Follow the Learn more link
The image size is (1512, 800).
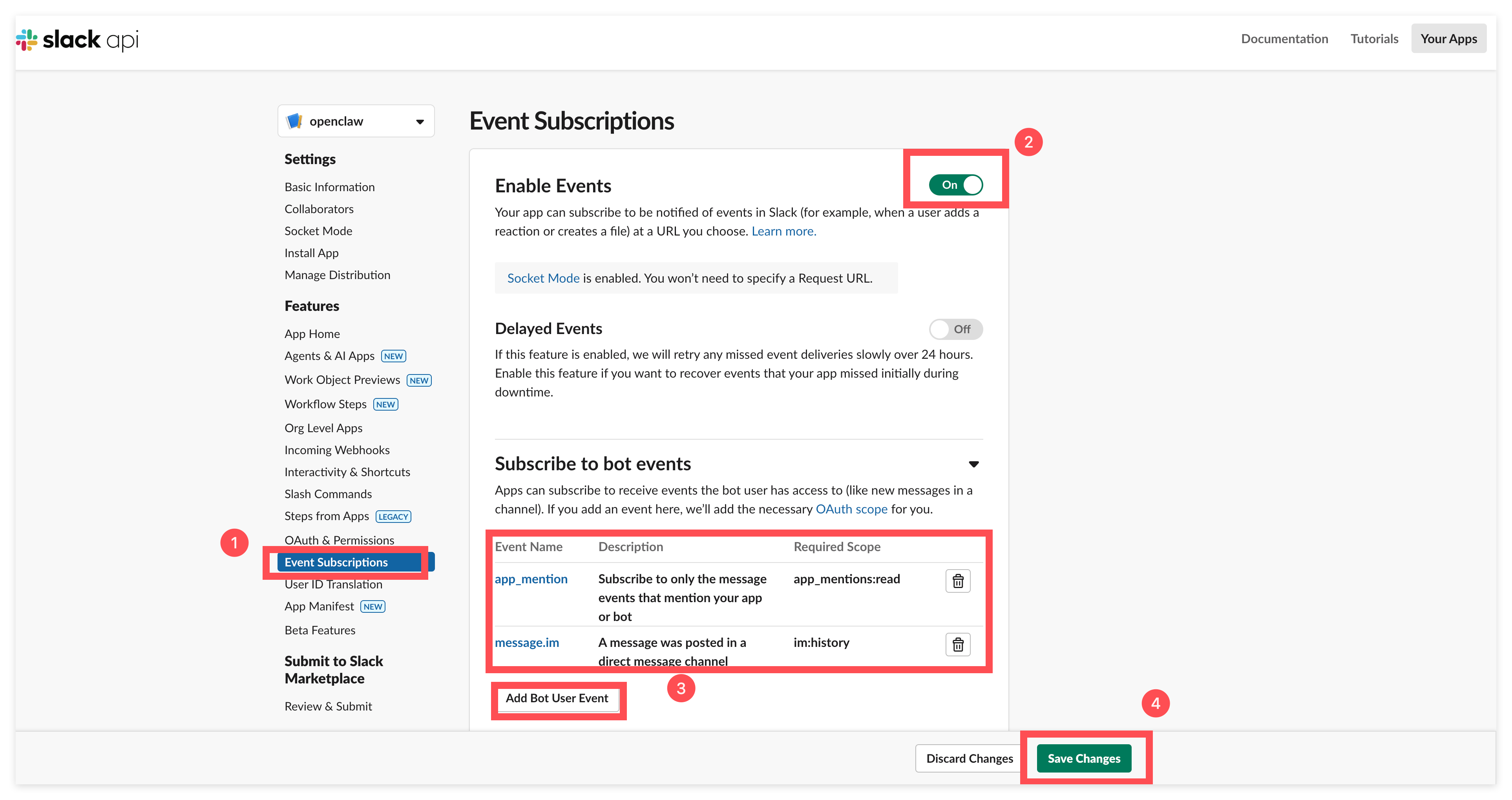pos(783,231)
